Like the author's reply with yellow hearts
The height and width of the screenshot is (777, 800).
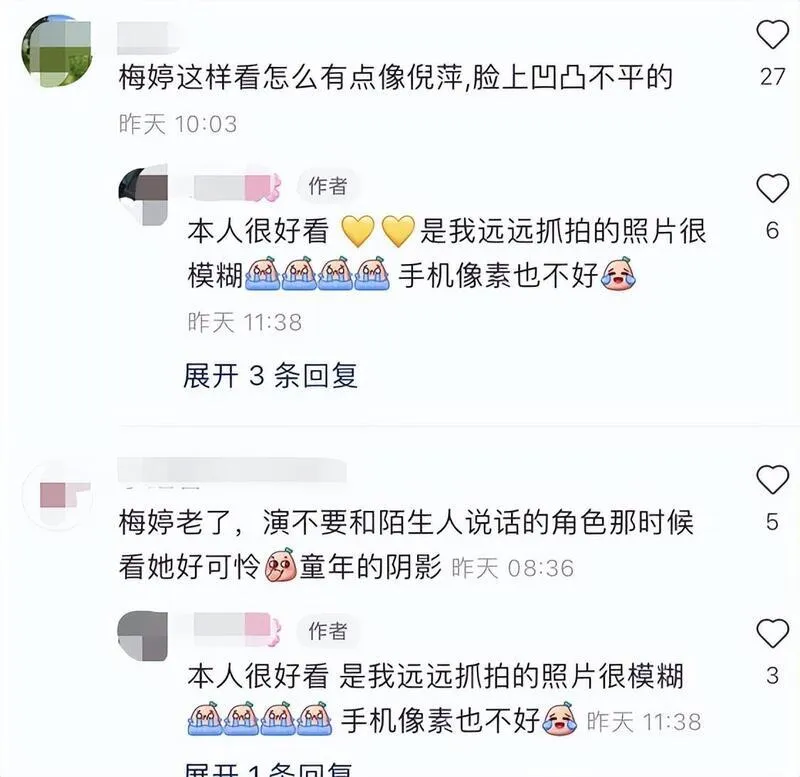pos(772,188)
